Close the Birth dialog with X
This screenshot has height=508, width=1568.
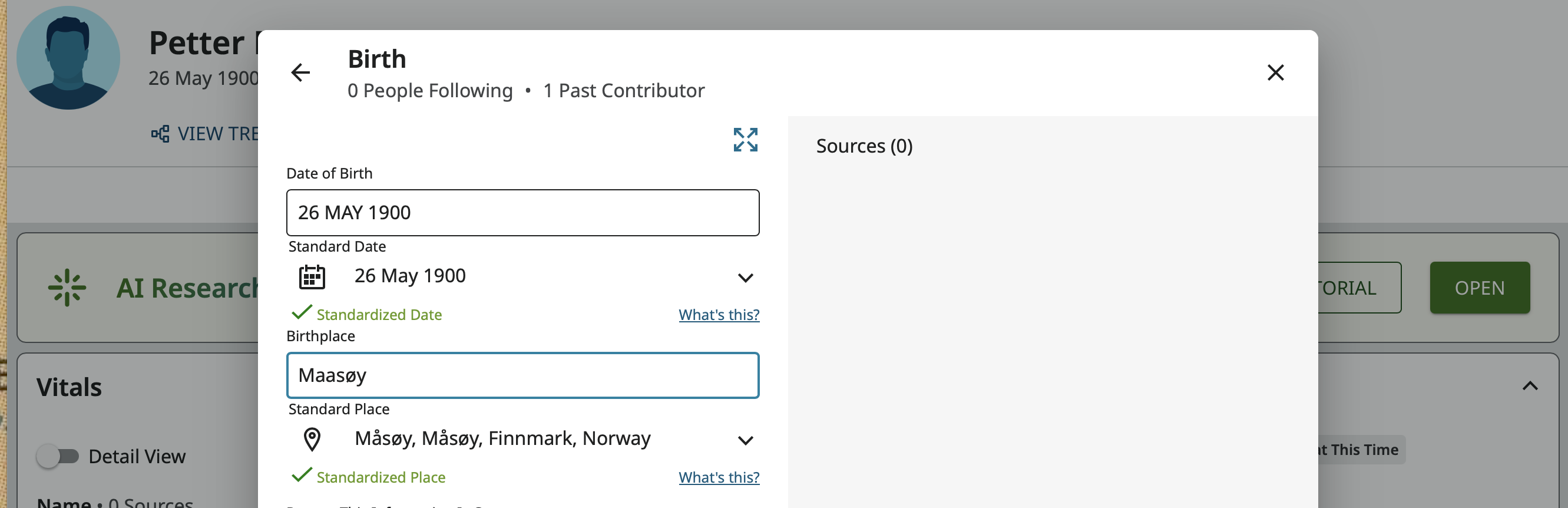tap(1275, 72)
